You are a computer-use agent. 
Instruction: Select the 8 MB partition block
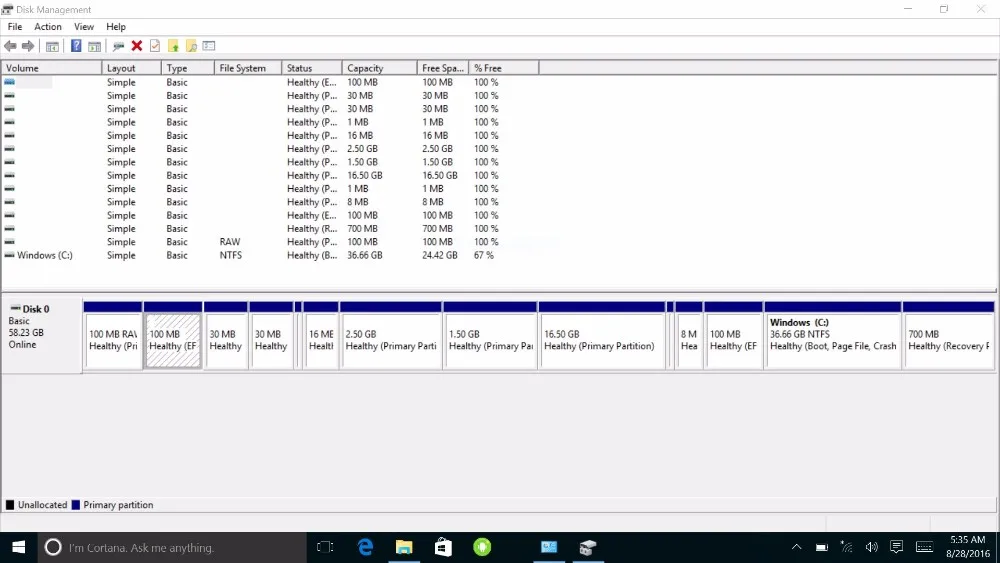click(x=689, y=335)
